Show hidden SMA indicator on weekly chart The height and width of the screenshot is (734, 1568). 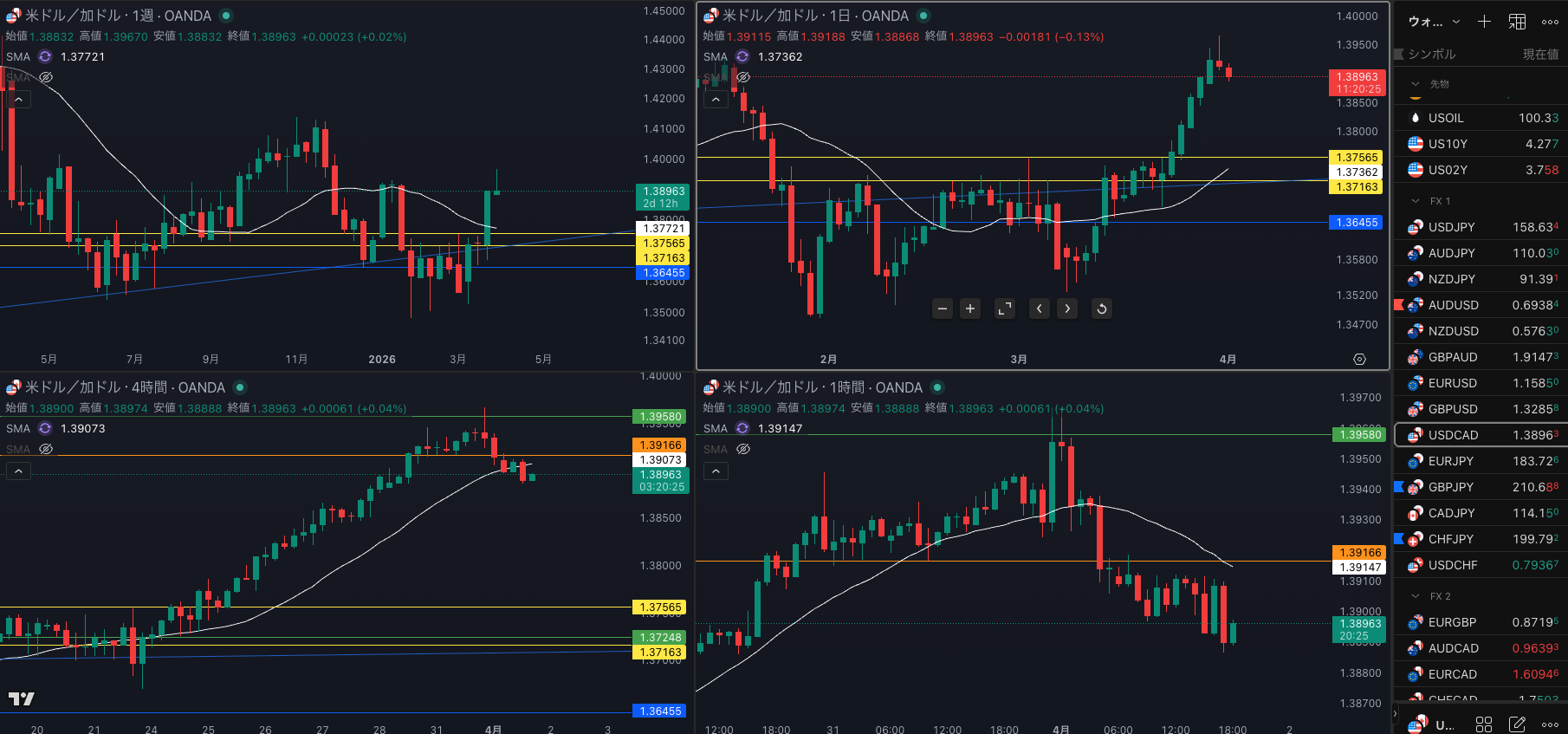tap(46, 77)
